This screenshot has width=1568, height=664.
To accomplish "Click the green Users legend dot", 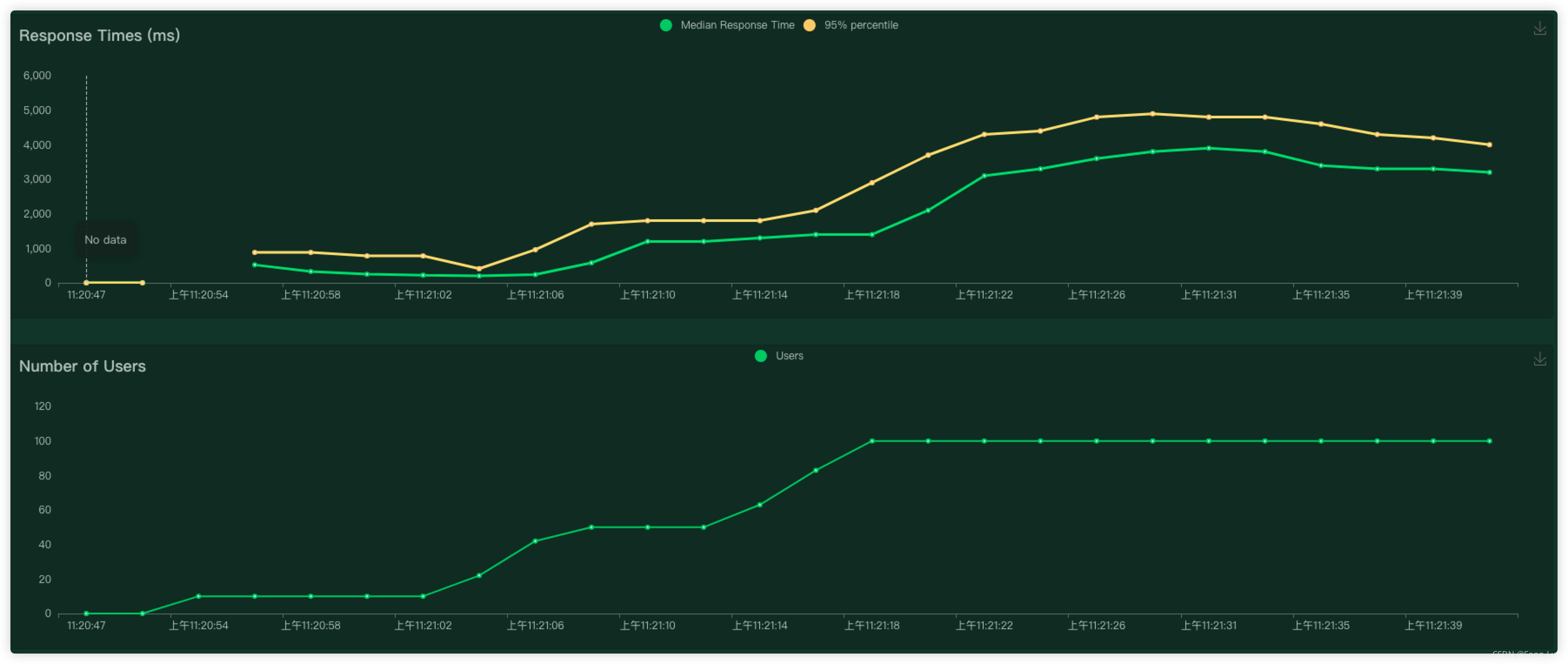I will [x=761, y=356].
